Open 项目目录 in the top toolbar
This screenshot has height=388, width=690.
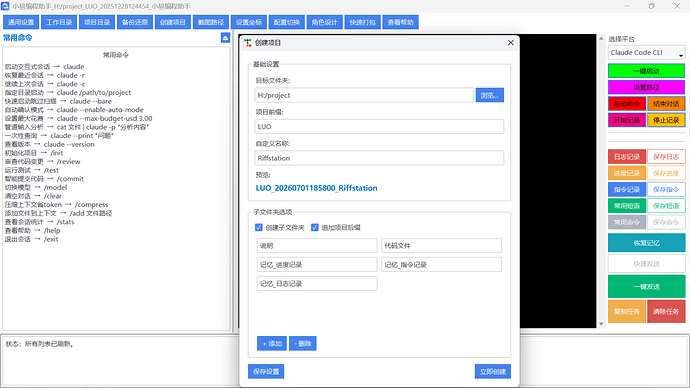tap(97, 22)
